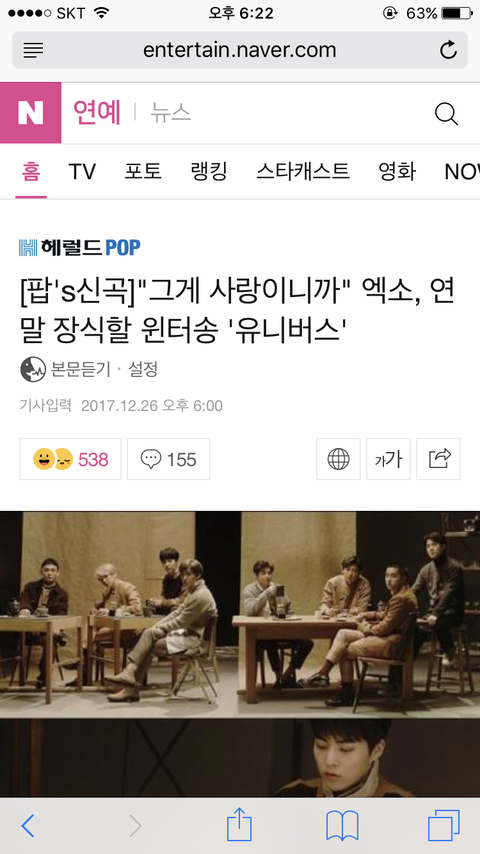Click the emoji reactions button showing 538
The height and width of the screenshot is (854, 480).
tap(70, 459)
